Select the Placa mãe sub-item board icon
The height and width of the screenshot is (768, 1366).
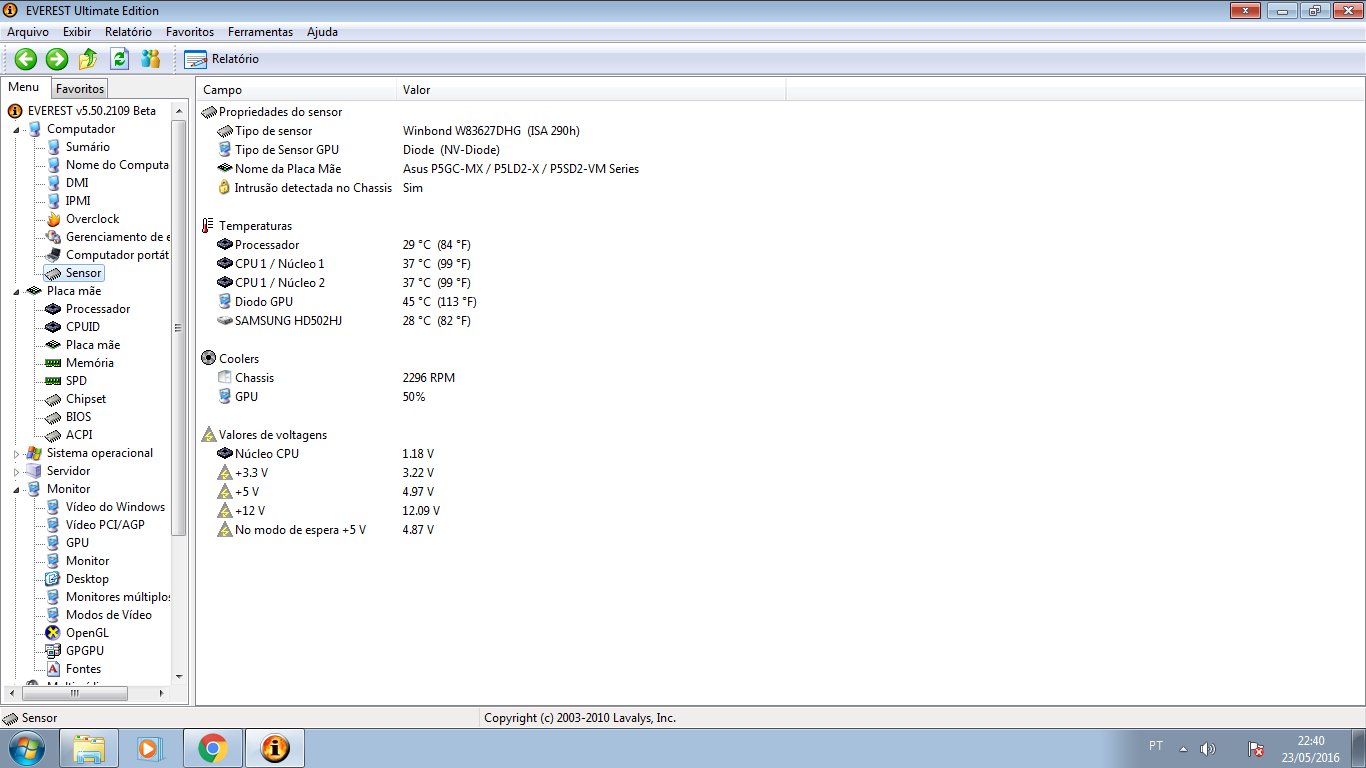54,345
